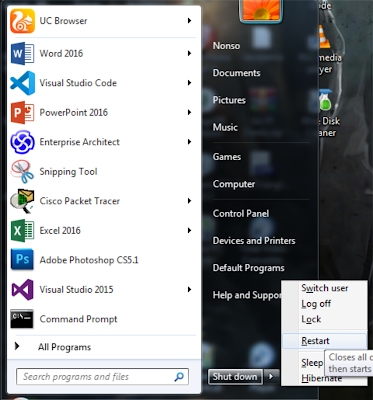Open PowerPoint 2016 via its icon
The height and width of the screenshot is (400, 373).
click(x=22, y=112)
